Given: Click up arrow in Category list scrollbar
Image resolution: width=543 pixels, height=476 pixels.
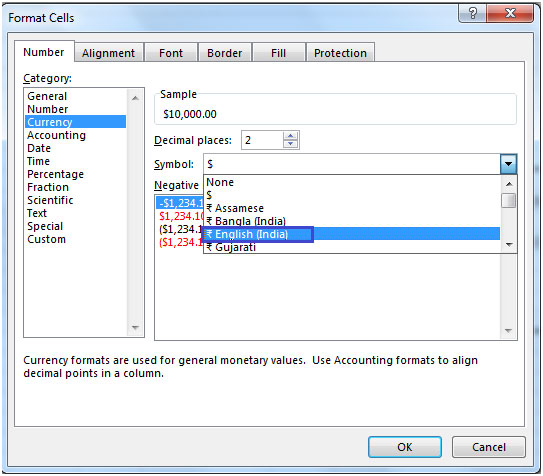Looking at the screenshot, I should click(135, 98).
